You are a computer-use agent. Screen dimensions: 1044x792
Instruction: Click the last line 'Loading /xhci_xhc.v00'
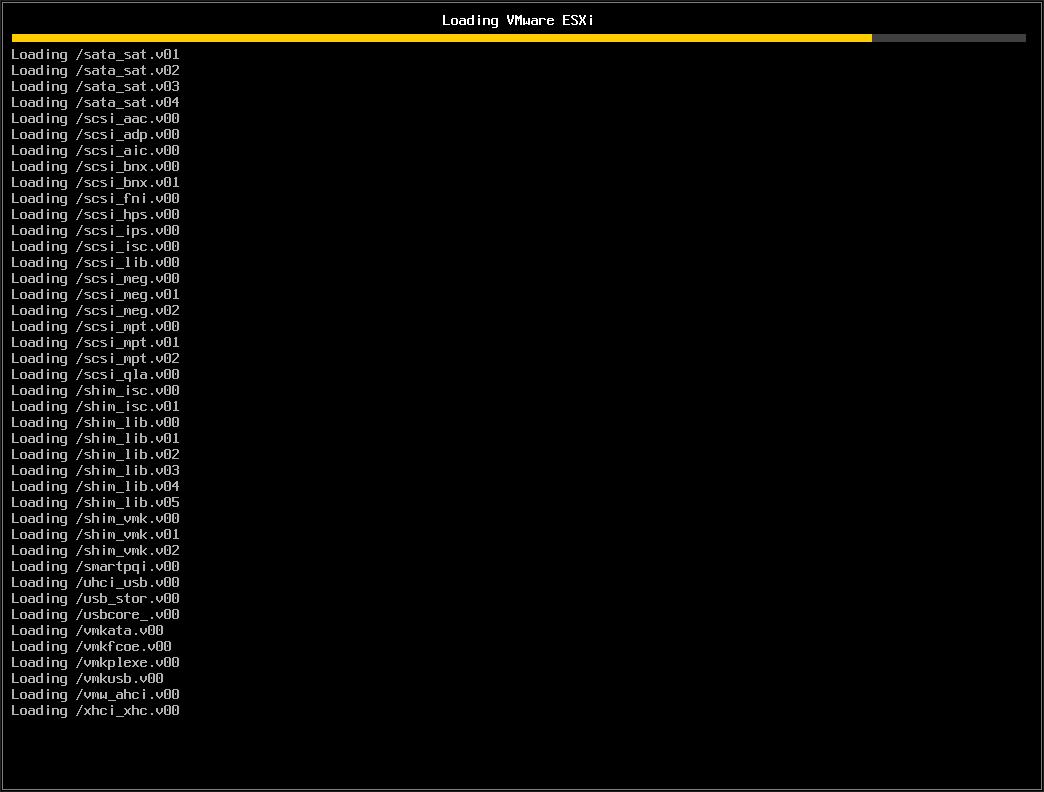tap(95, 710)
